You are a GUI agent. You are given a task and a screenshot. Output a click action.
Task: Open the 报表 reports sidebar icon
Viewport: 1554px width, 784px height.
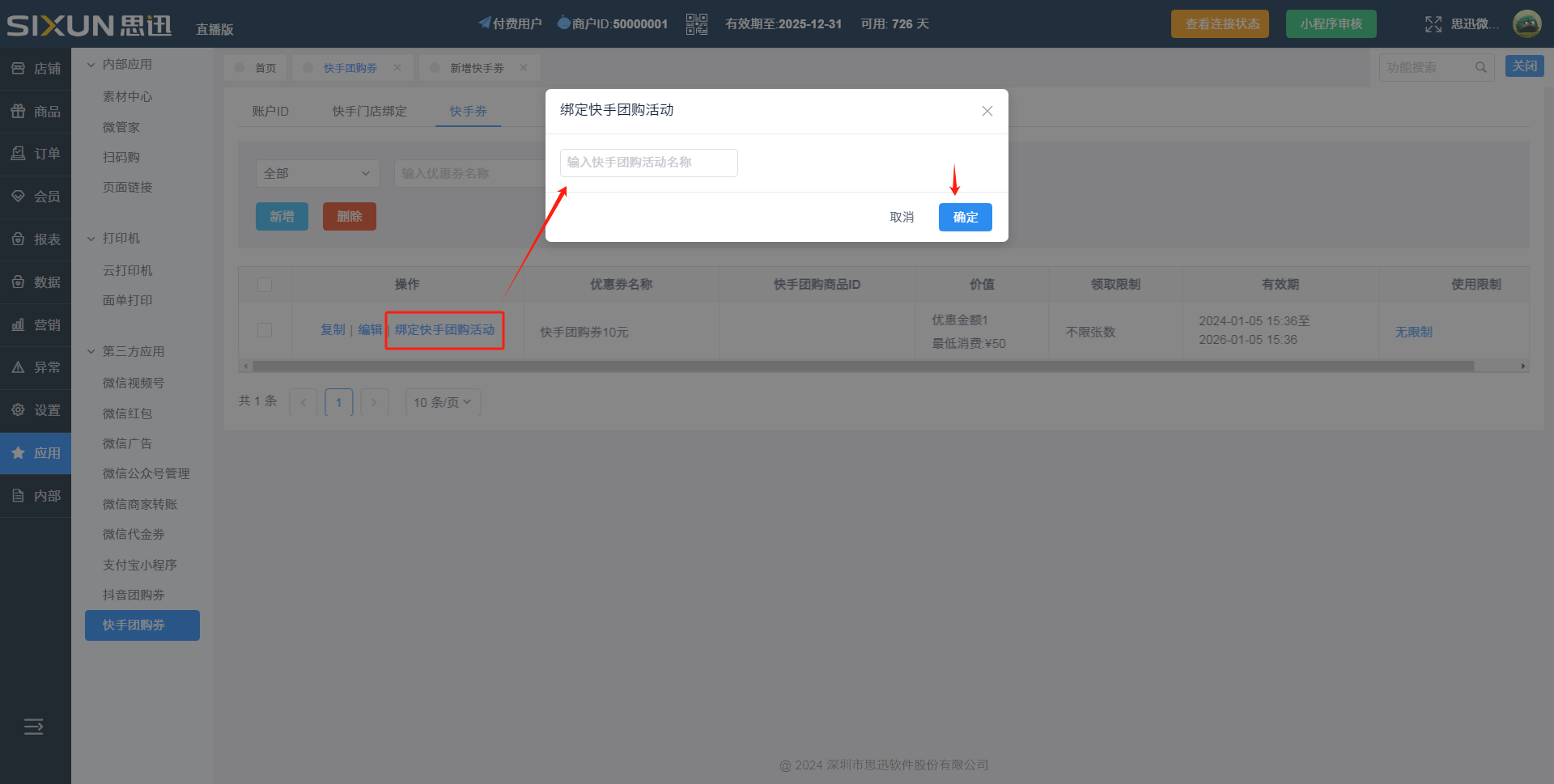coord(18,239)
